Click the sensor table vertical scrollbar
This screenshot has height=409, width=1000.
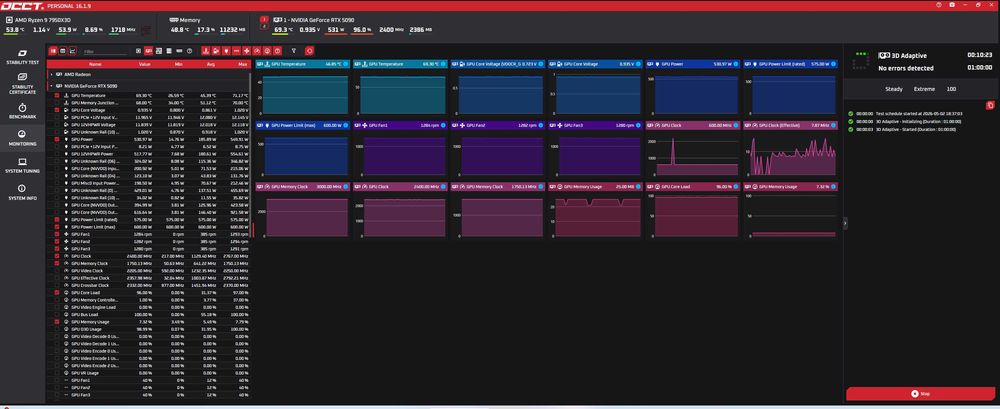(251, 153)
